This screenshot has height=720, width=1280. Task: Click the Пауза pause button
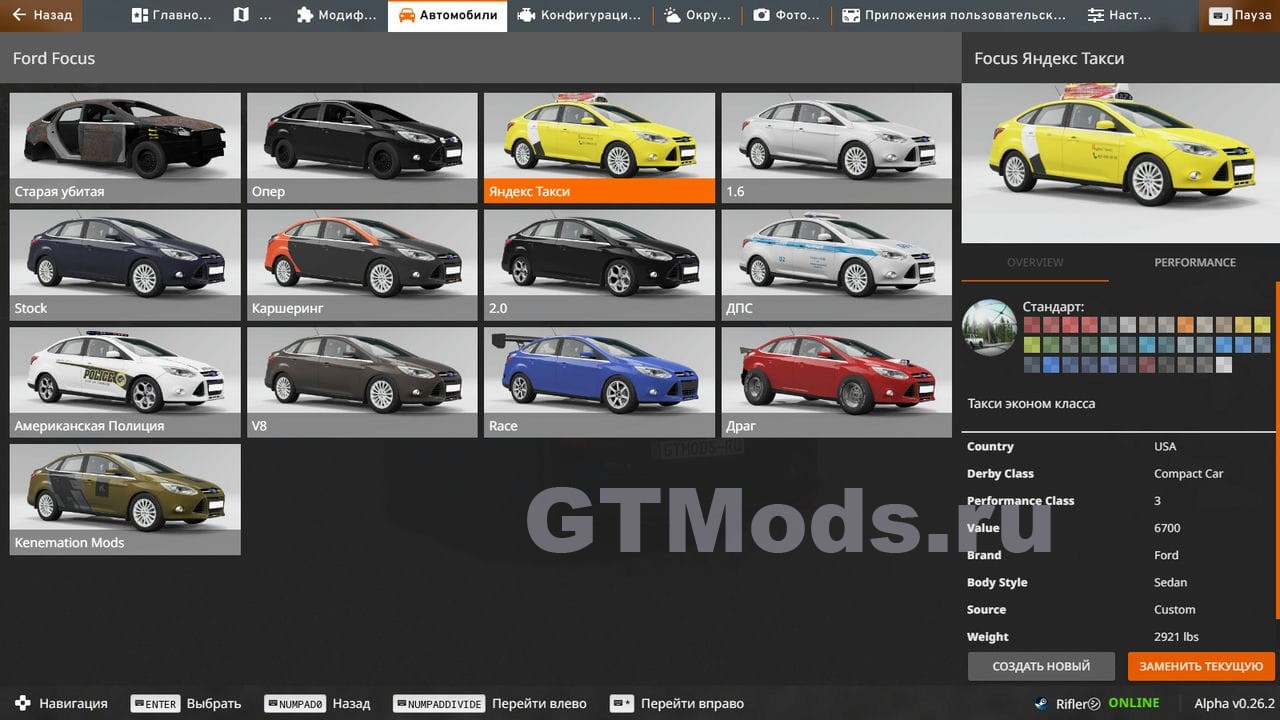1241,15
